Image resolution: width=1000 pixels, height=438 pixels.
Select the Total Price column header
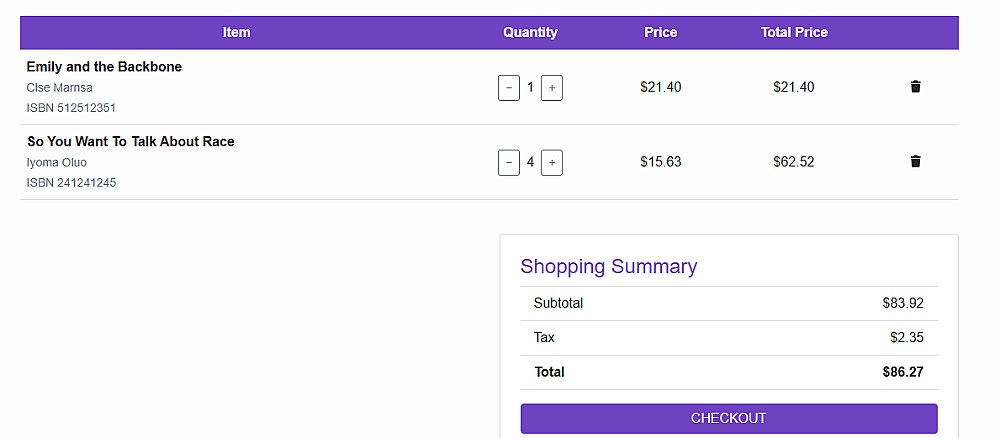(x=794, y=32)
